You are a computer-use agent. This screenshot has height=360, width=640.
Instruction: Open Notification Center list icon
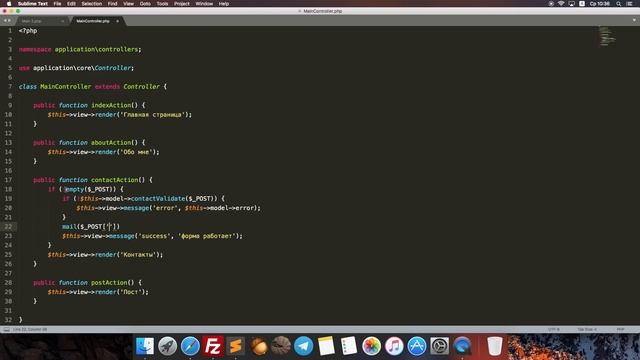click(630, 4)
